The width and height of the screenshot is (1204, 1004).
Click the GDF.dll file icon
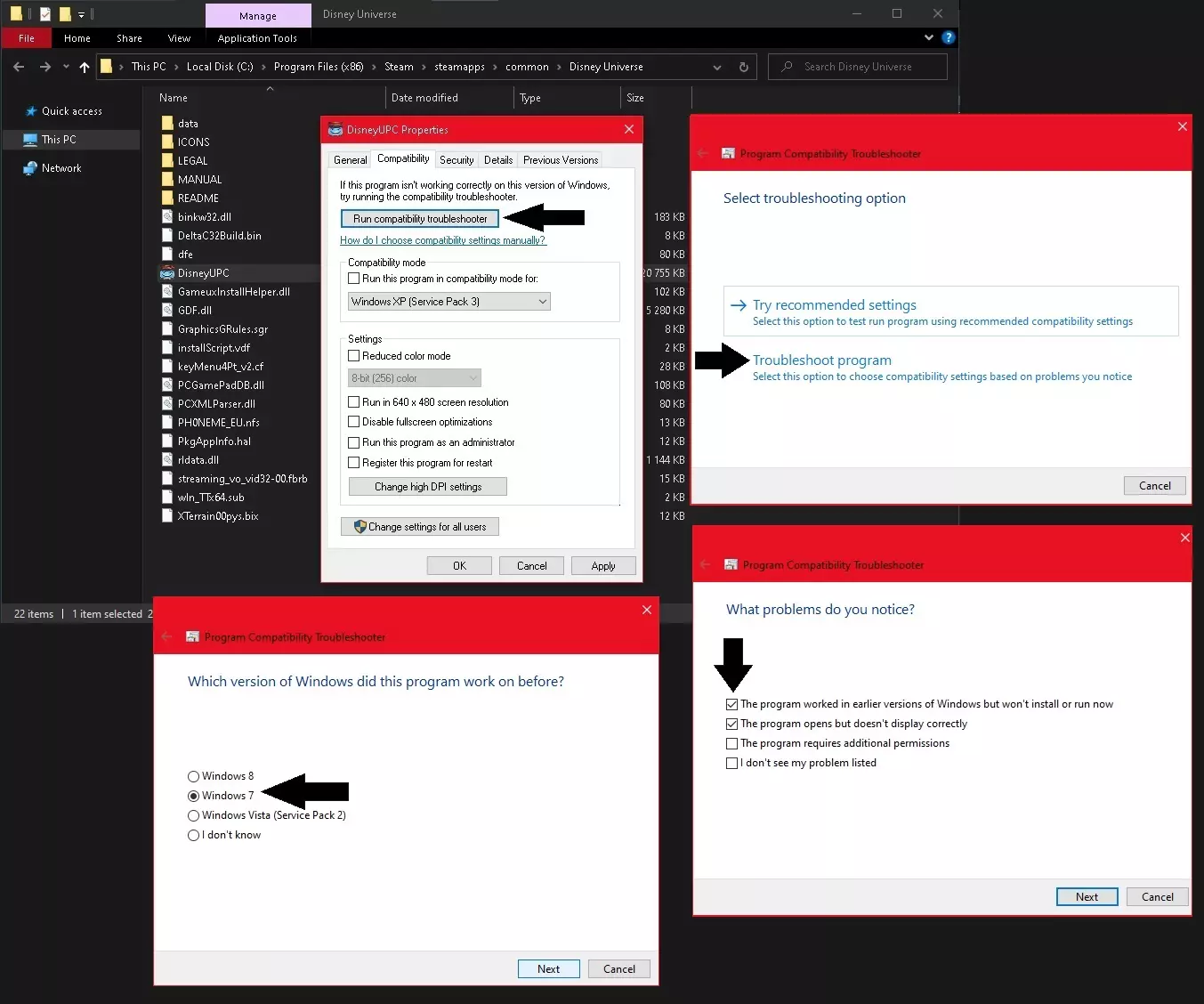coord(167,311)
